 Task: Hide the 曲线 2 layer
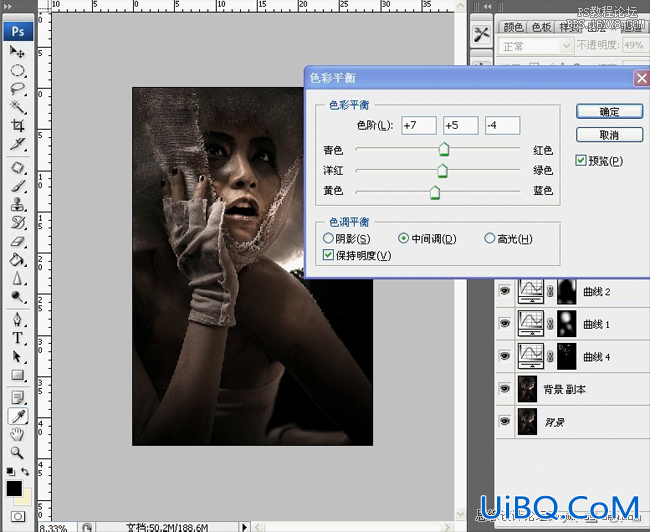pyautogui.click(x=504, y=291)
